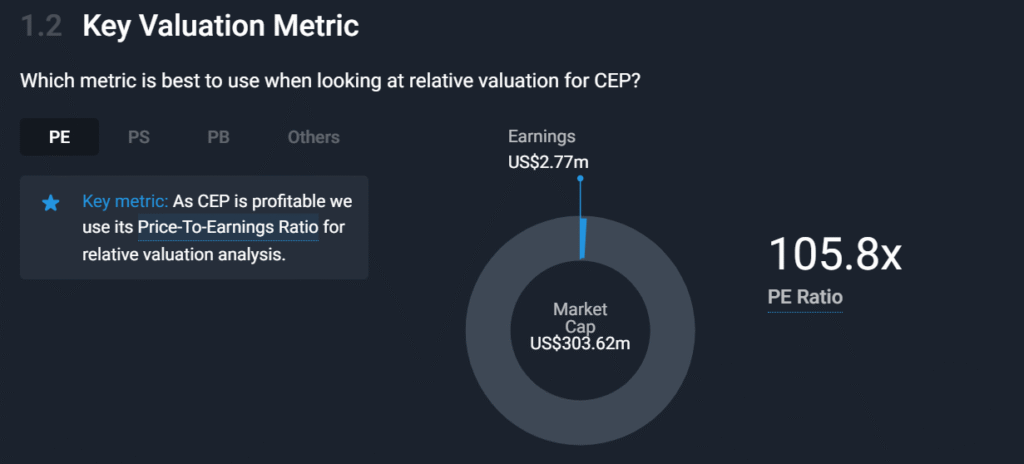Click the blue Earnings slice of donut
1024x464 pixels.
click(x=583, y=240)
